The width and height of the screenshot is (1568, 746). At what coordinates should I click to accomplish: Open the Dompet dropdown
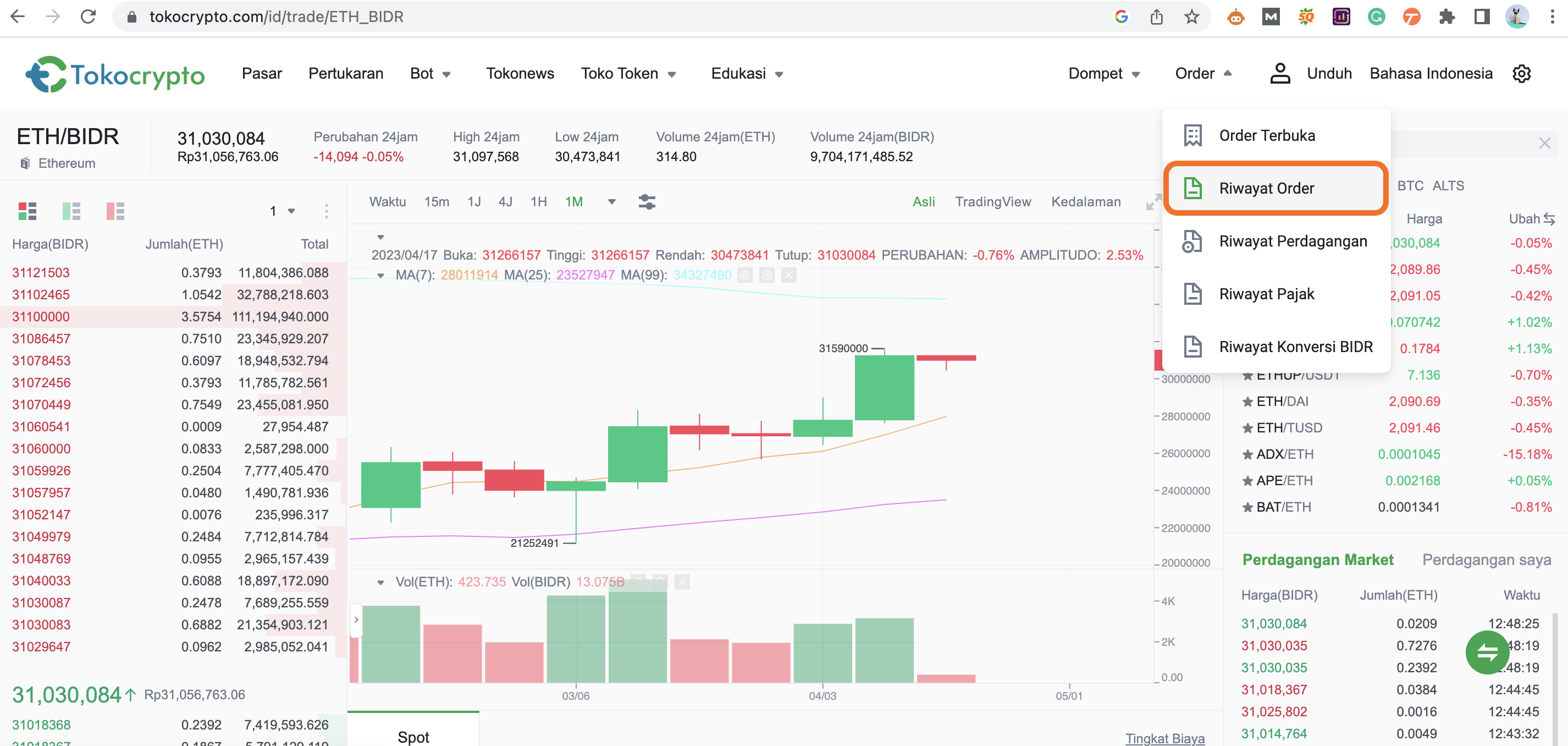(x=1103, y=74)
